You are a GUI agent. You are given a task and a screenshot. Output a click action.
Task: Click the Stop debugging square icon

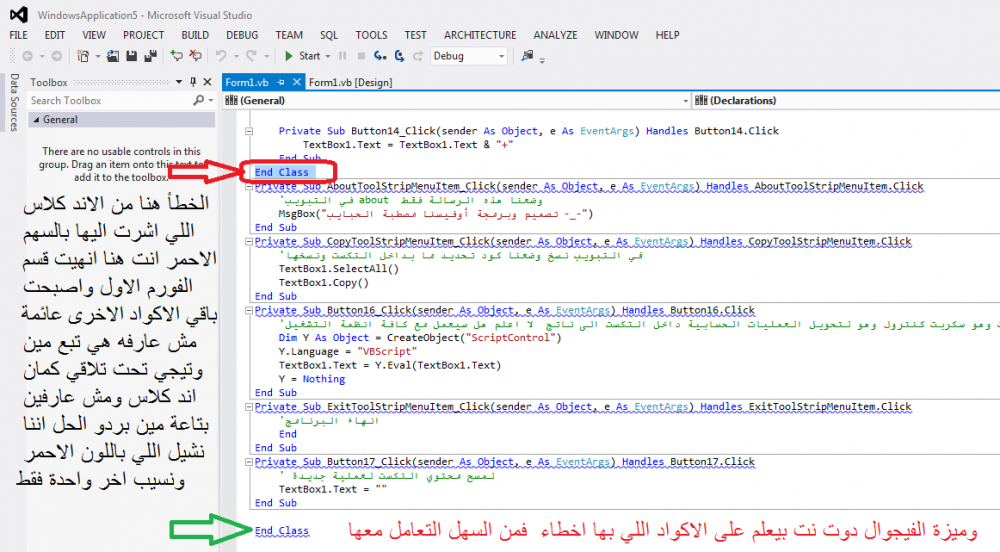point(361,56)
